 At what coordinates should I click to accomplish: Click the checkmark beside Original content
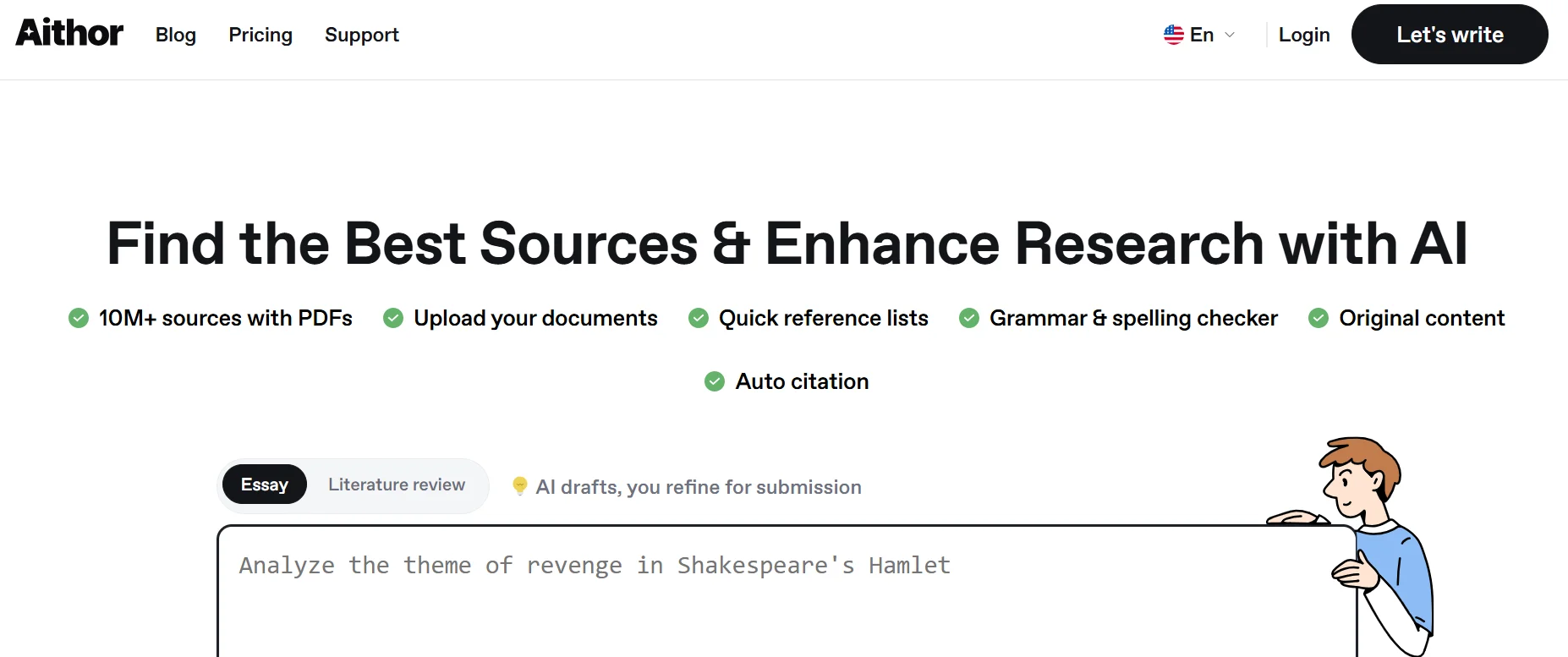[x=1319, y=318]
